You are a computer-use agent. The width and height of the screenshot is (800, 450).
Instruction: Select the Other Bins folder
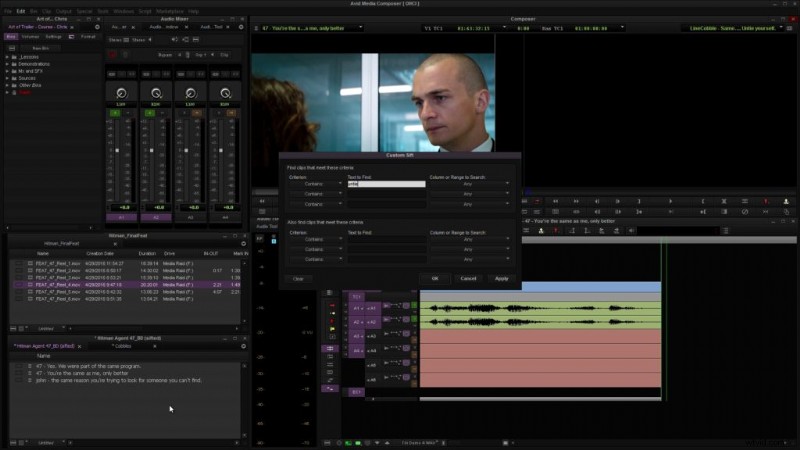[30, 85]
